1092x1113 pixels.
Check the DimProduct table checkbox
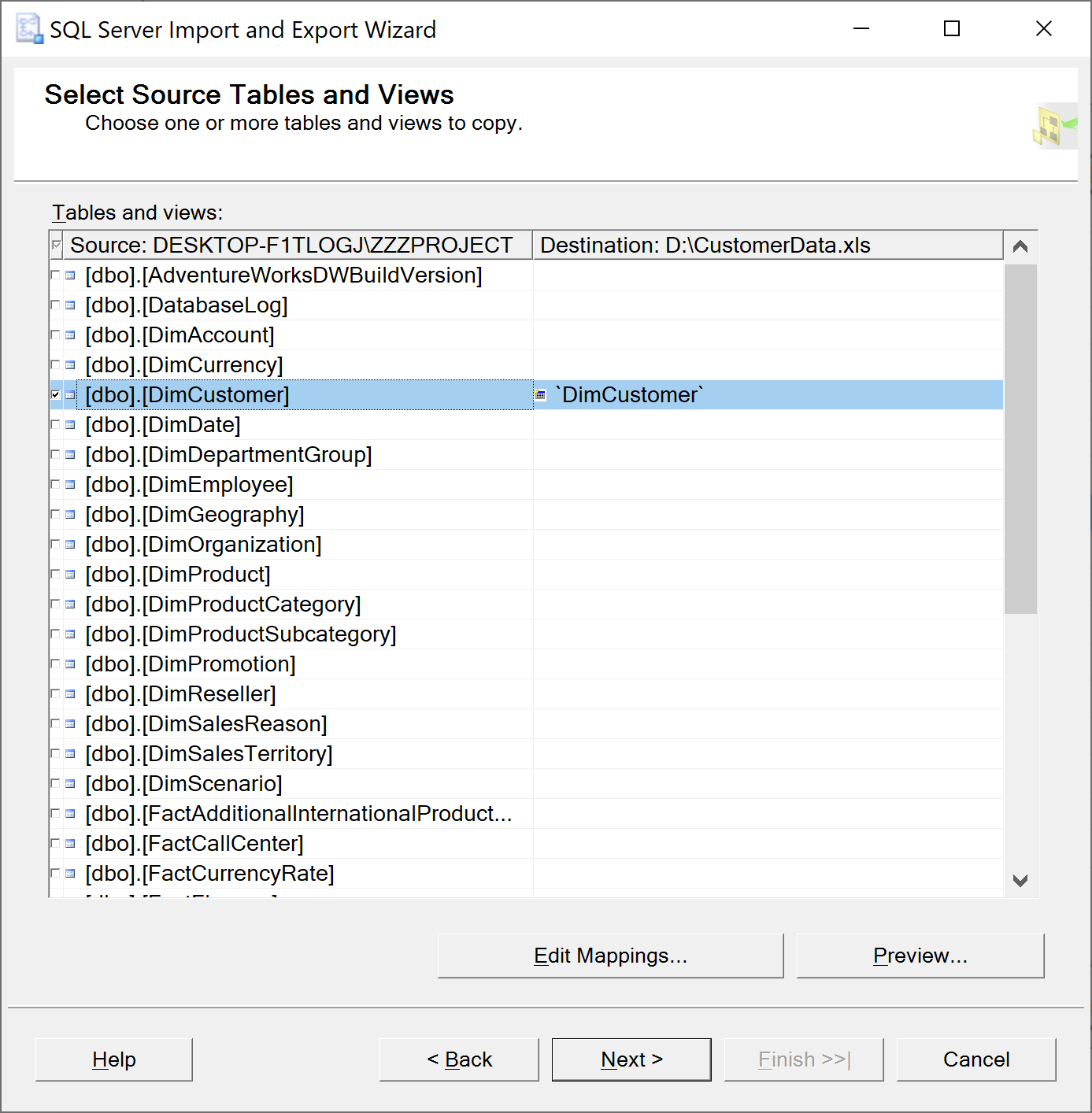point(55,574)
